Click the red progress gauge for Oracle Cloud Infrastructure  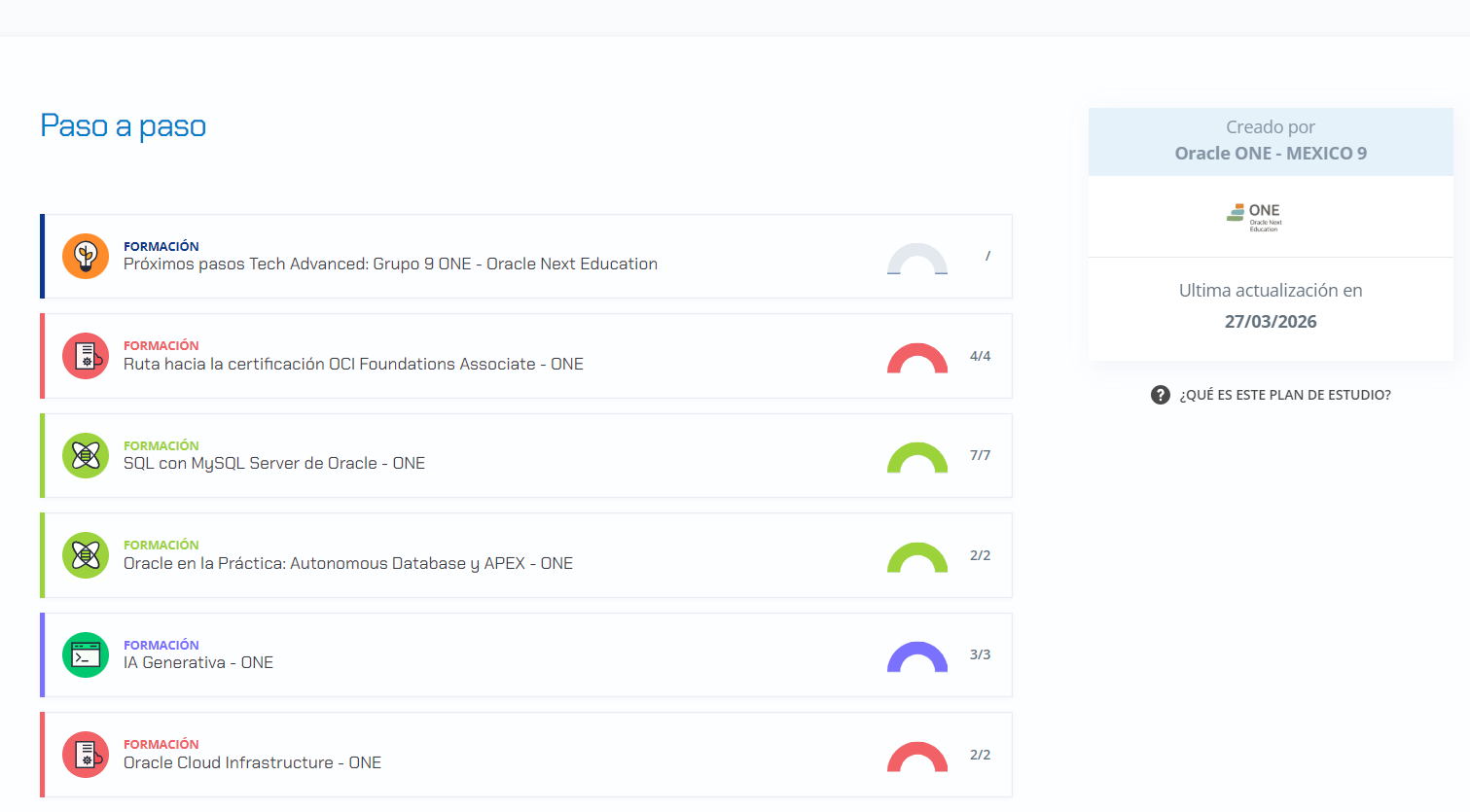pos(917,758)
